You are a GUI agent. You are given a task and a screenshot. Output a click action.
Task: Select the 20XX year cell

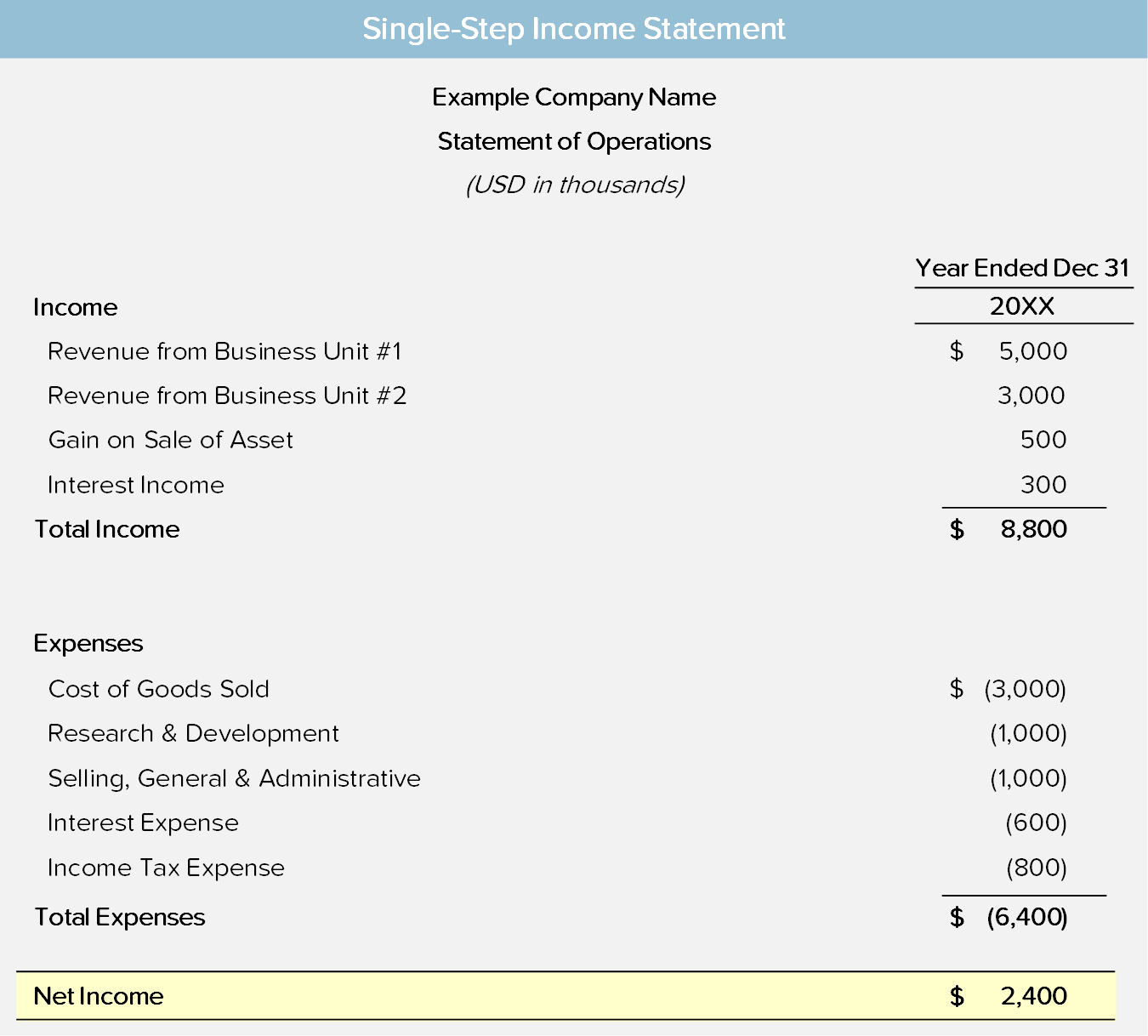point(1023,306)
